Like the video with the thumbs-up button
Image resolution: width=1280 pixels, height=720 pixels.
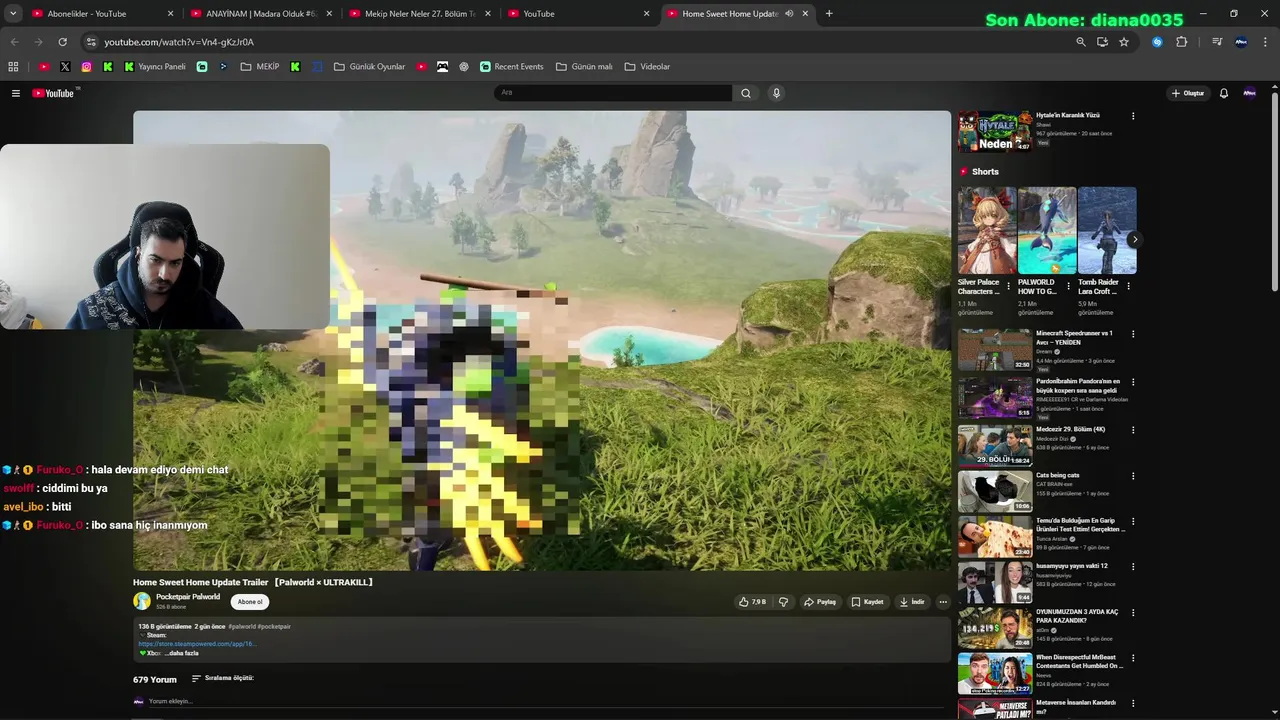tap(752, 602)
